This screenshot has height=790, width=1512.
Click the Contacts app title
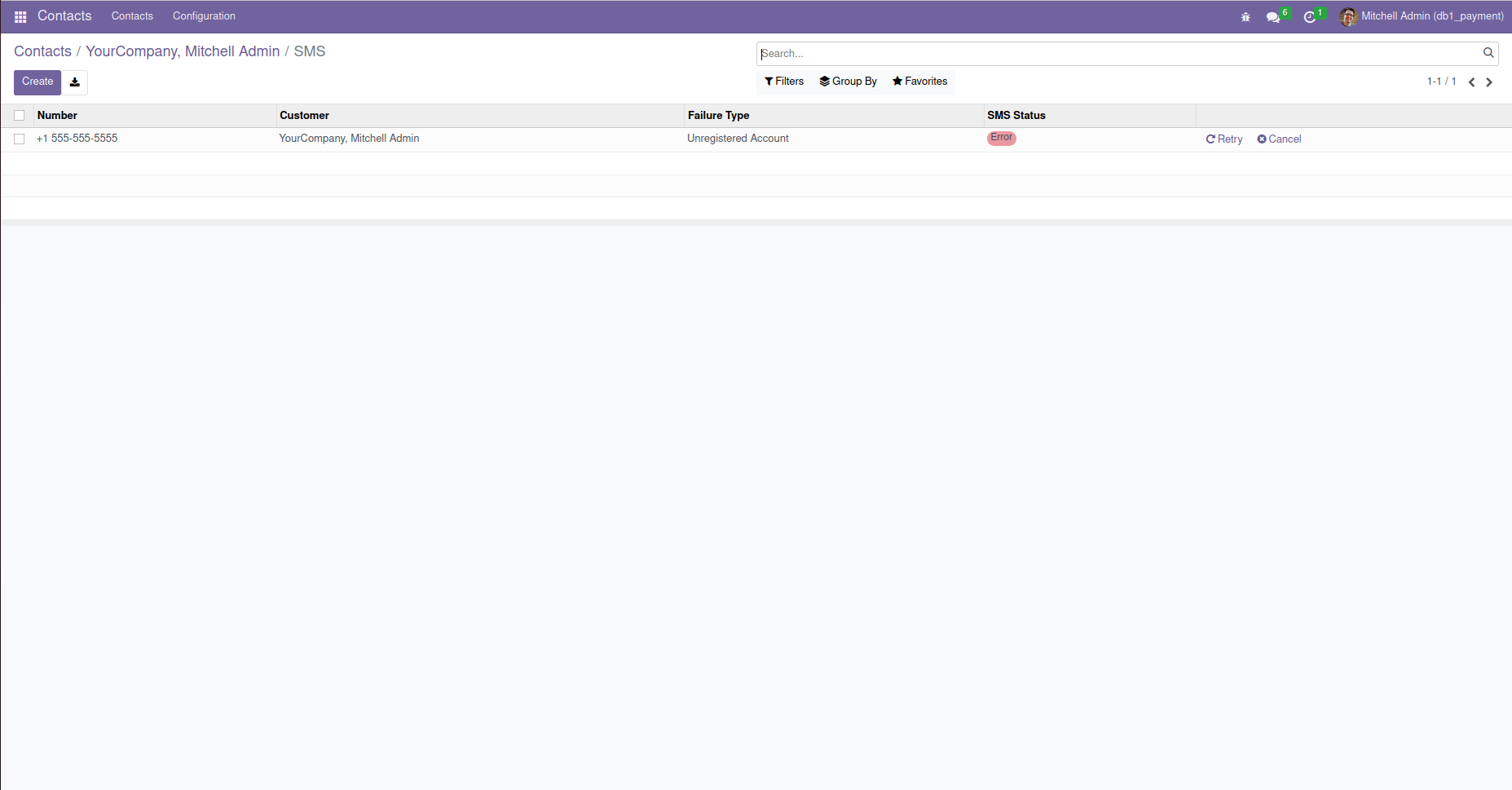tap(64, 16)
